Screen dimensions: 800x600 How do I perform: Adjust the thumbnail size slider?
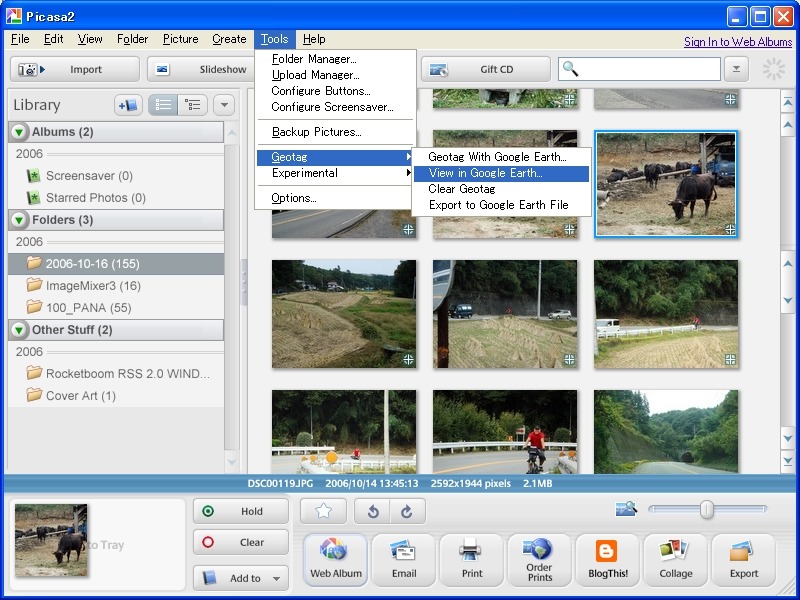pos(707,510)
